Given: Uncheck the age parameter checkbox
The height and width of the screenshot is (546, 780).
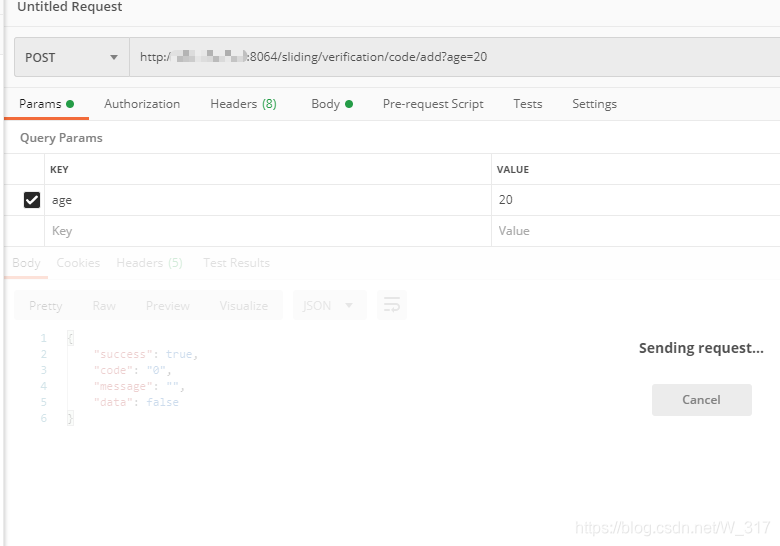Looking at the screenshot, I should coord(32,200).
